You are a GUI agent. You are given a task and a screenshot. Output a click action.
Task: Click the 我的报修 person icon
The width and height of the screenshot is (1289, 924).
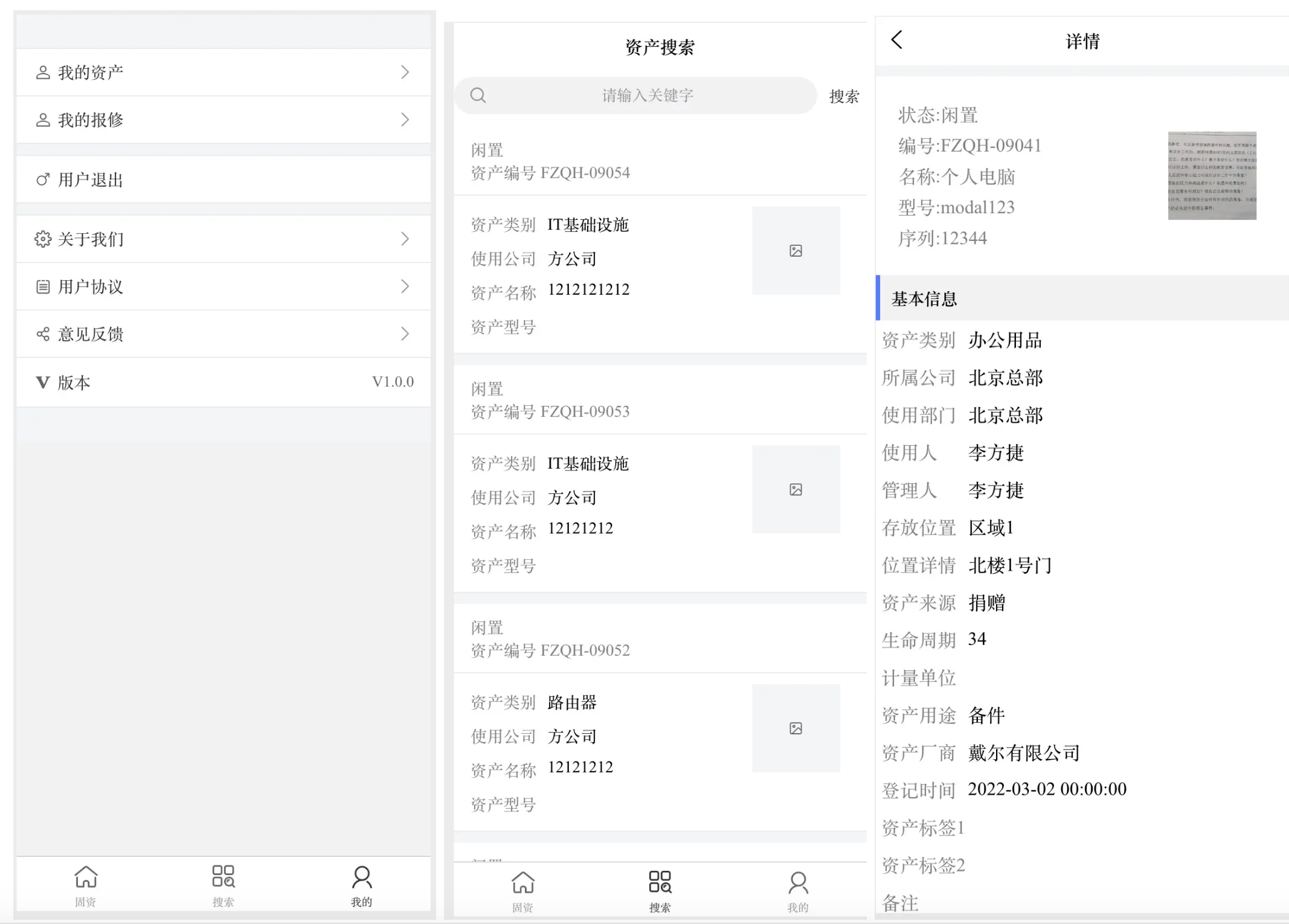[x=43, y=120]
